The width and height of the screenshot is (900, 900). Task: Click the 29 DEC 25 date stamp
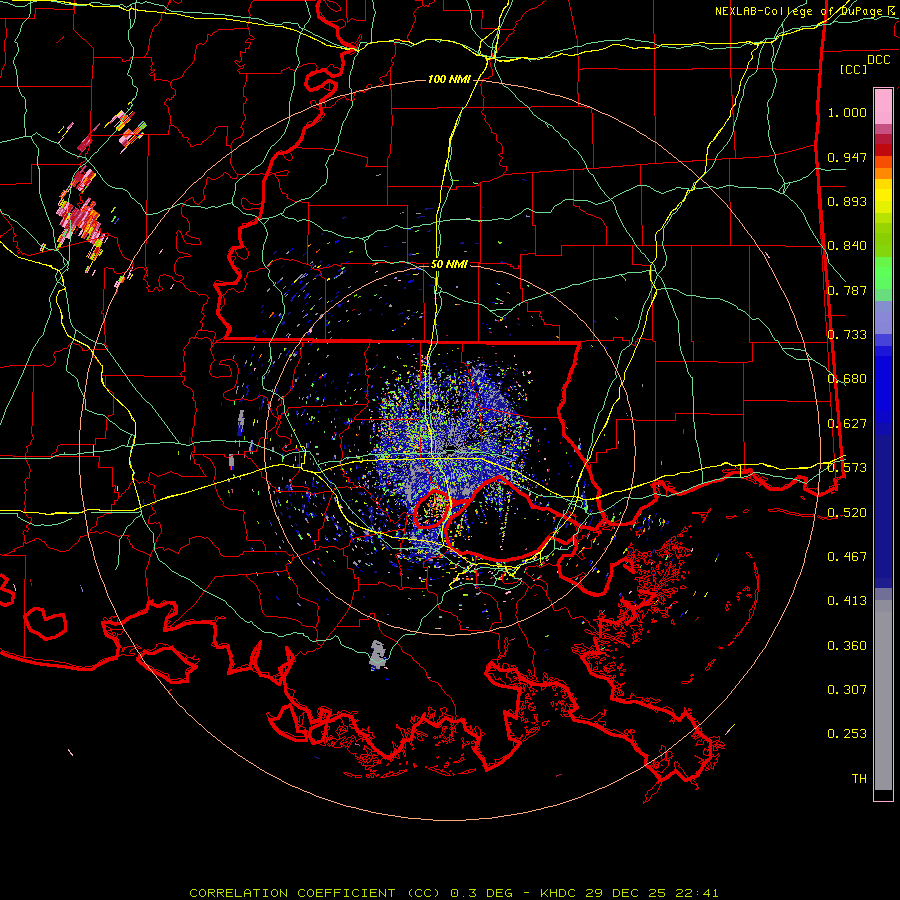click(x=626, y=893)
